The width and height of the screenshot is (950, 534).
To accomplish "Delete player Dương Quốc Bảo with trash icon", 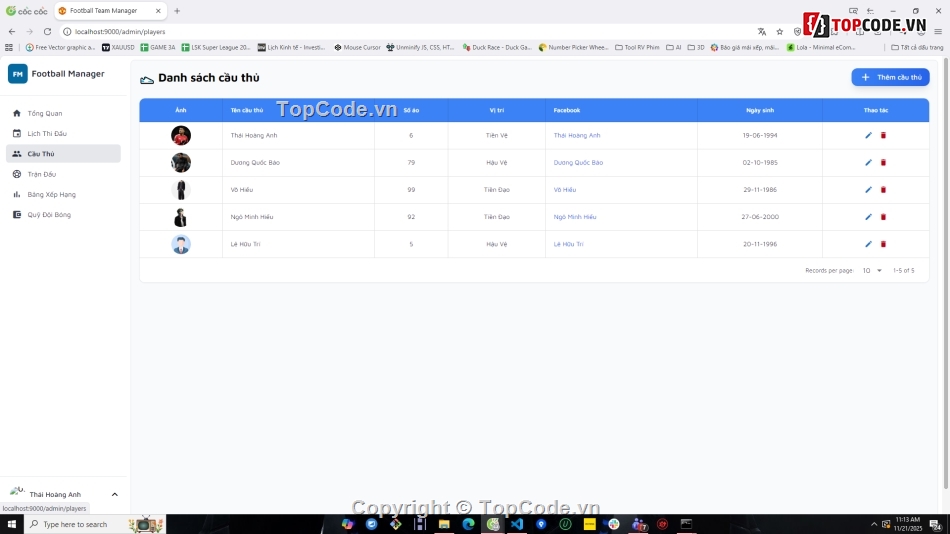I will click(x=883, y=162).
